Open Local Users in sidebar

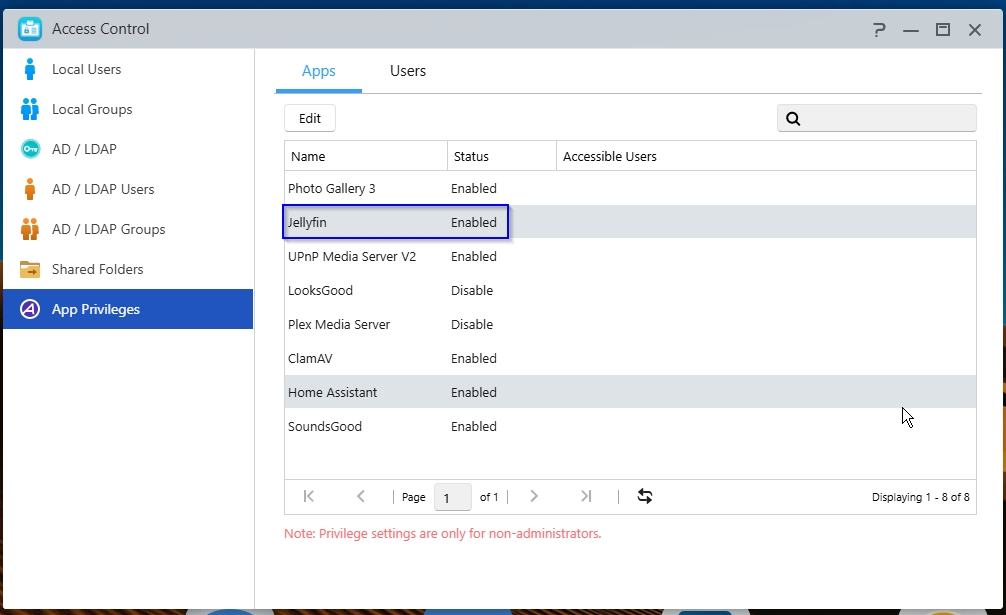86,70
